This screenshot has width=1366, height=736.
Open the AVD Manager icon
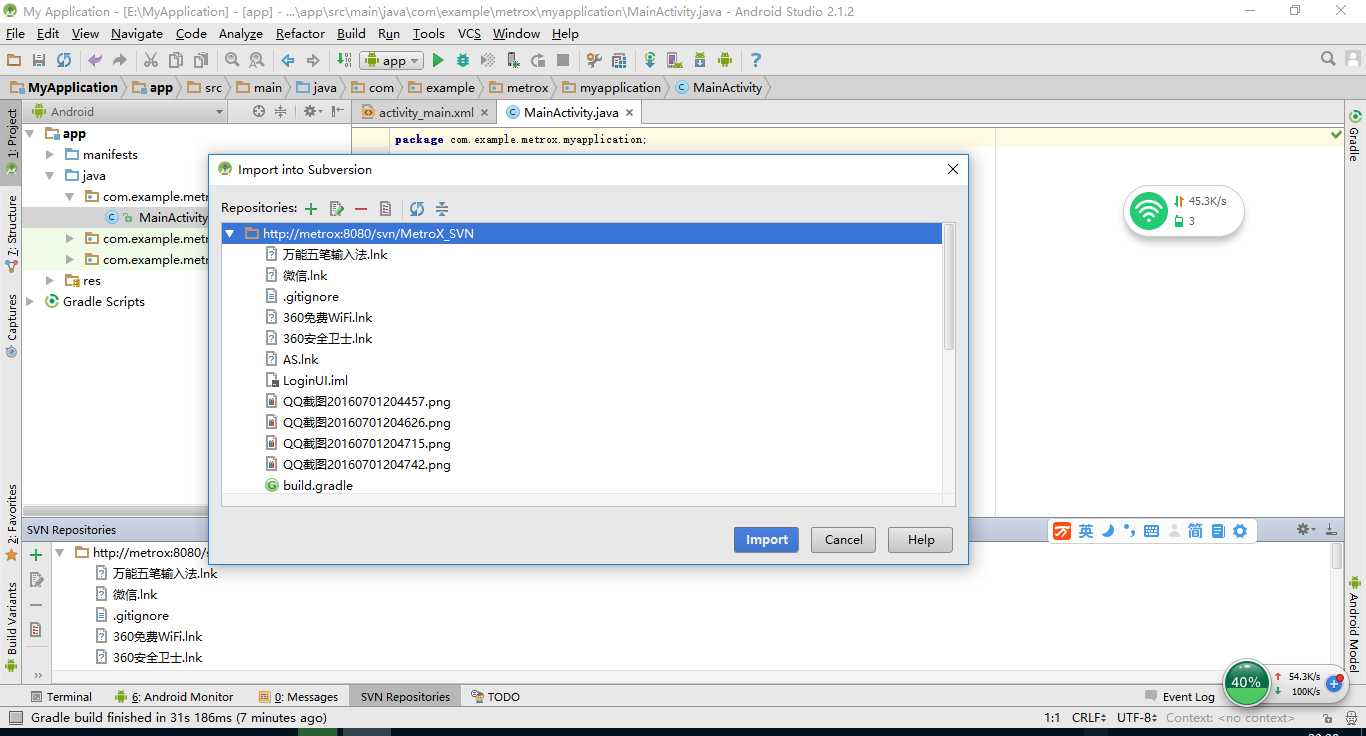675,60
